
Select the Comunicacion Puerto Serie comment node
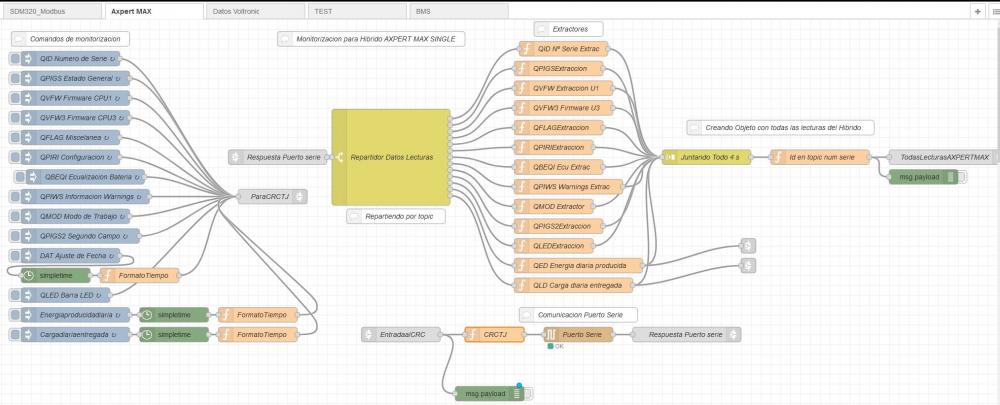click(578, 314)
